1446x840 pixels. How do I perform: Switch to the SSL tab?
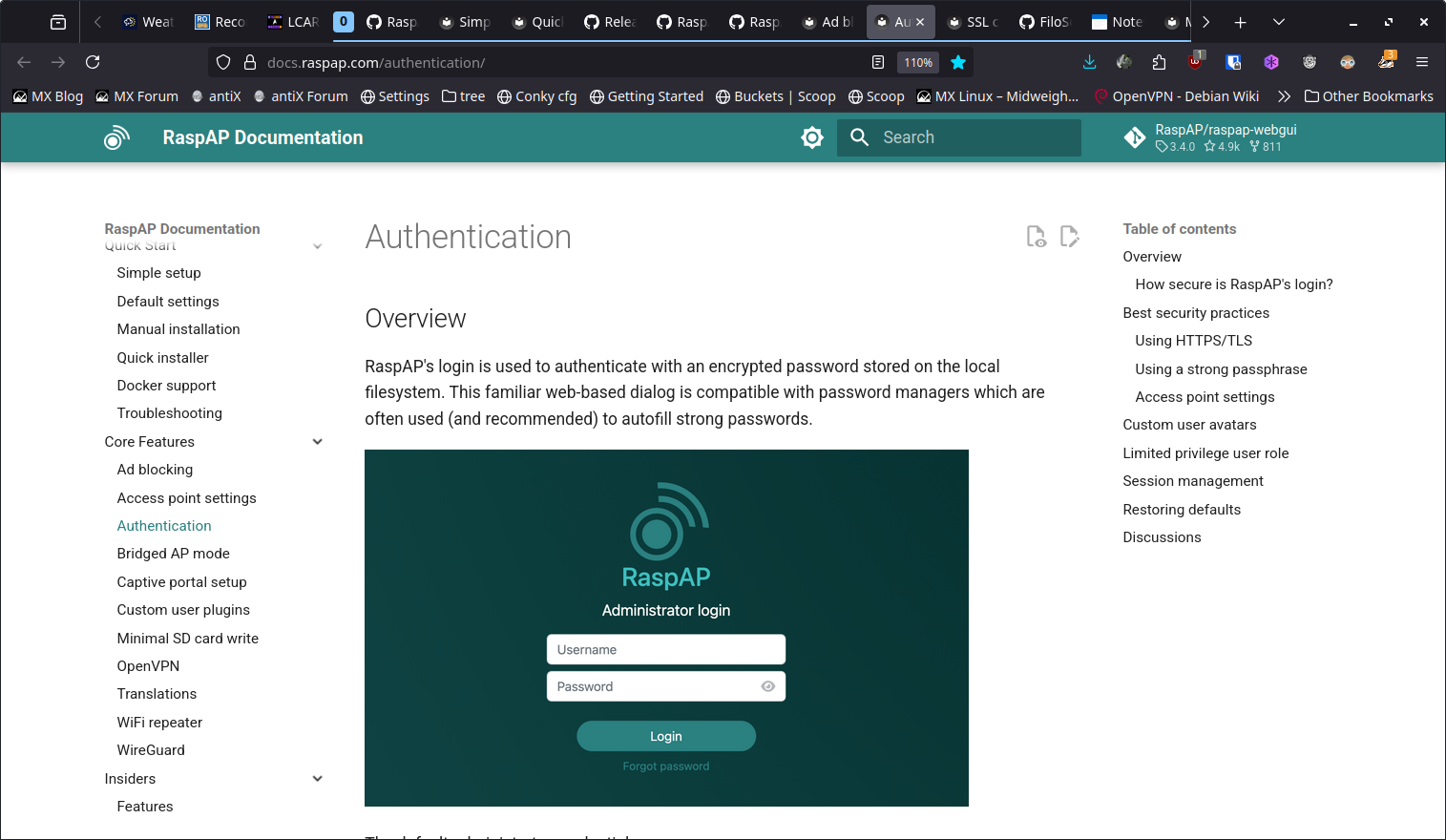973,22
